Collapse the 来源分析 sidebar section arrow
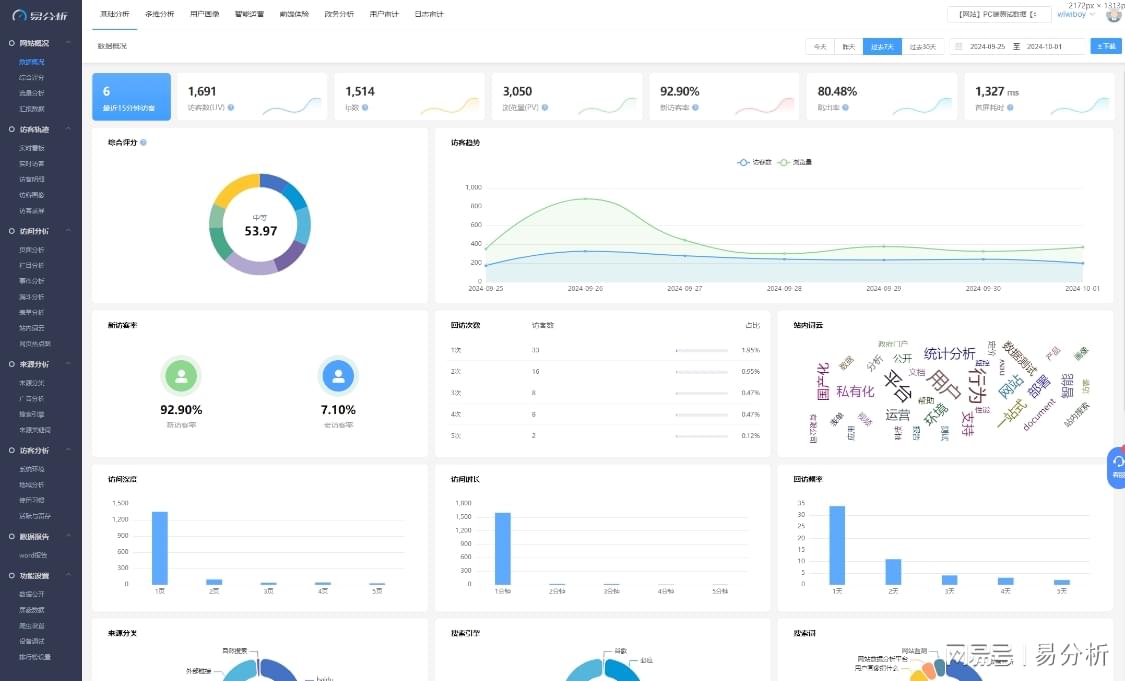1125x681 pixels. (x=68, y=365)
